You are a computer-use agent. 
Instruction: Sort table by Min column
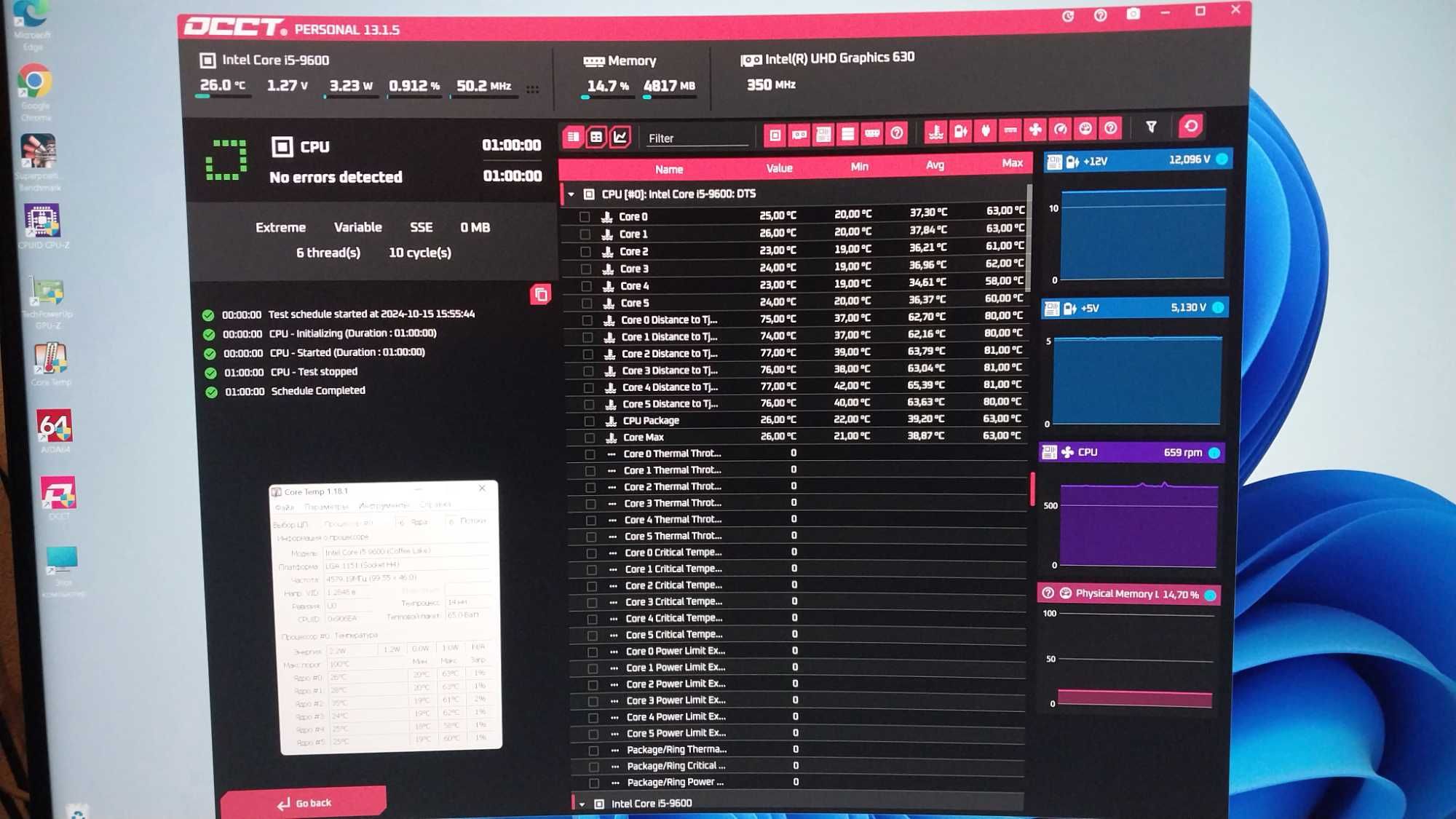pyautogui.click(x=860, y=167)
